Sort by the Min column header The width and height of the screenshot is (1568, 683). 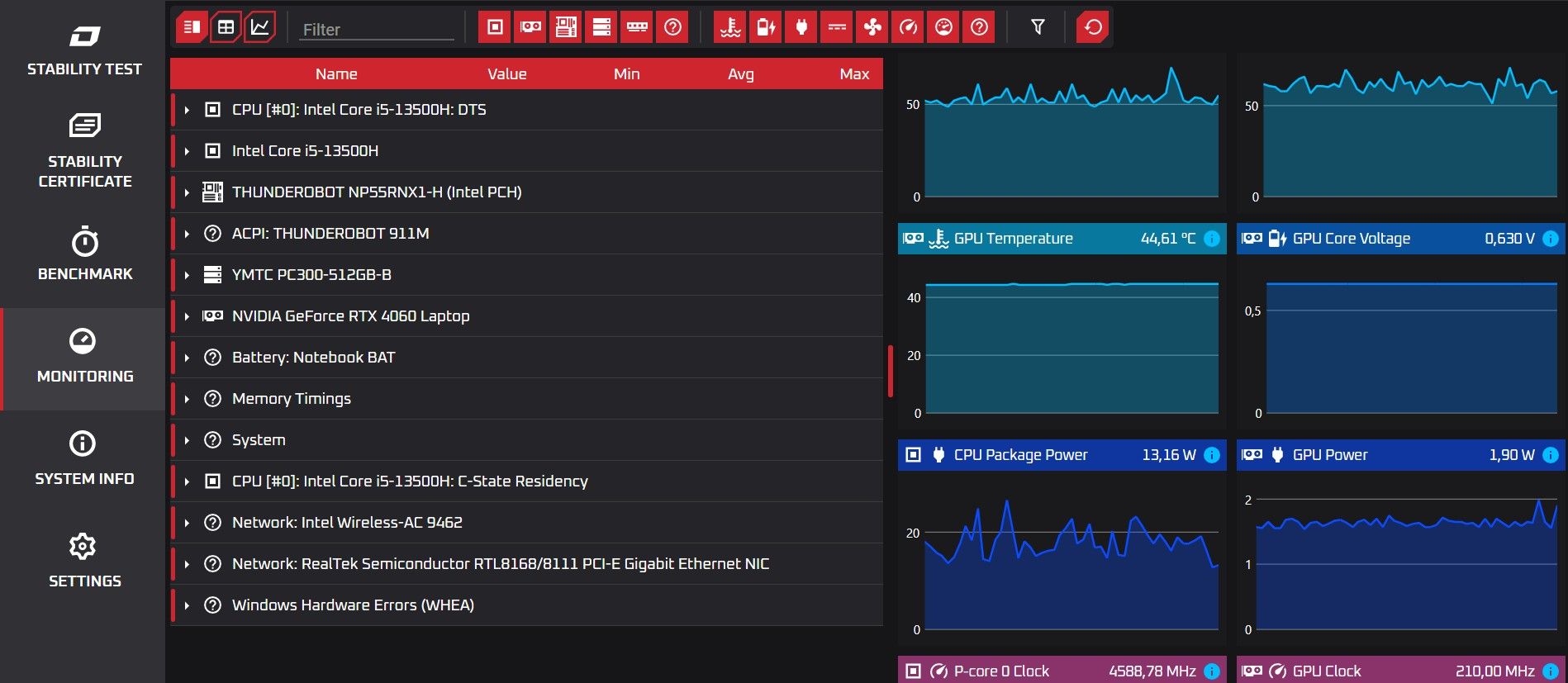point(626,74)
